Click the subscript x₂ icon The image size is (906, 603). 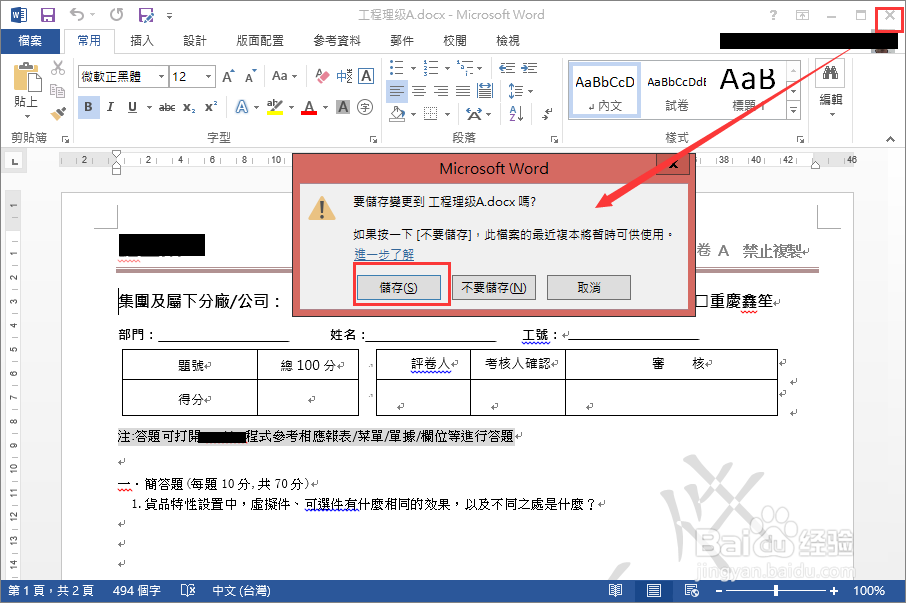click(189, 107)
